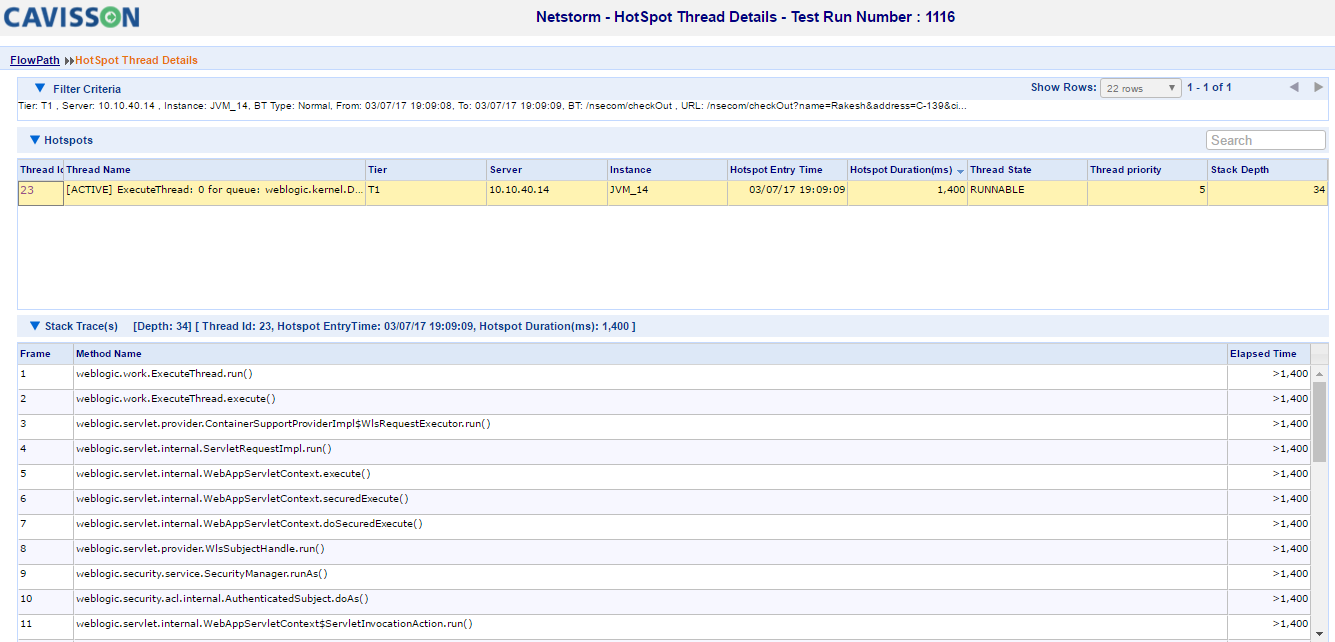Select WebAppServletContext.execute() frame
The image size is (1335, 642).
coord(664,476)
